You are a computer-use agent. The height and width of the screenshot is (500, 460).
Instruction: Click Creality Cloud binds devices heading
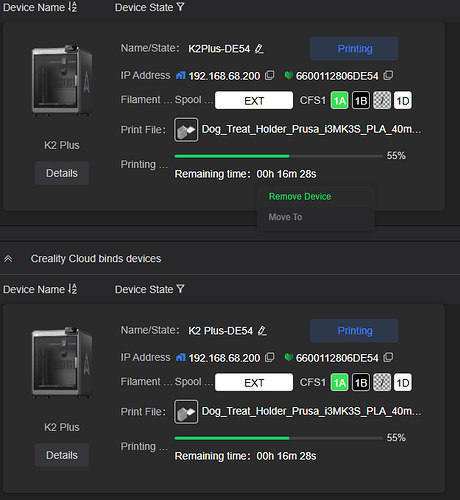96,259
